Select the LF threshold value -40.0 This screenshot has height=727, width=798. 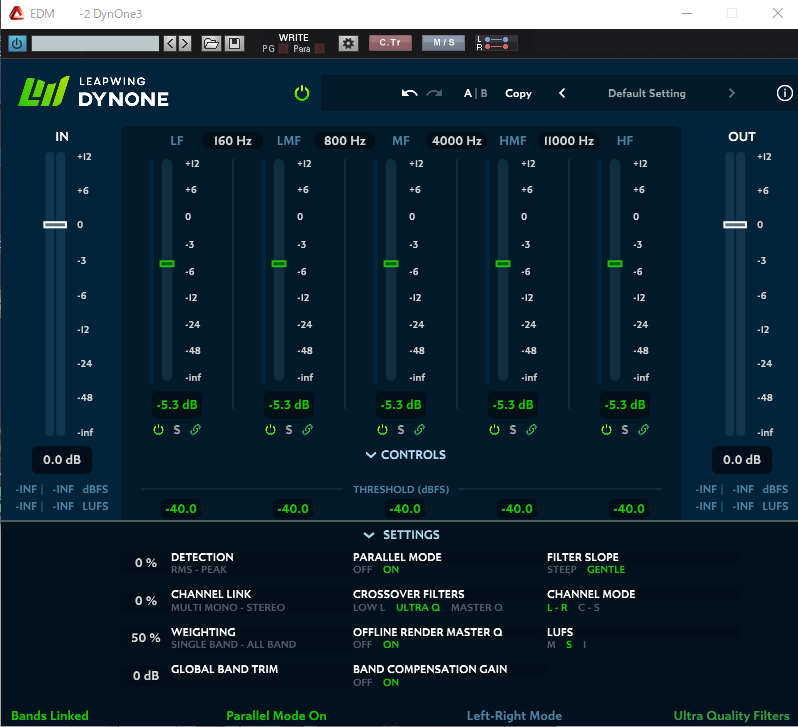tap(181, 509)
